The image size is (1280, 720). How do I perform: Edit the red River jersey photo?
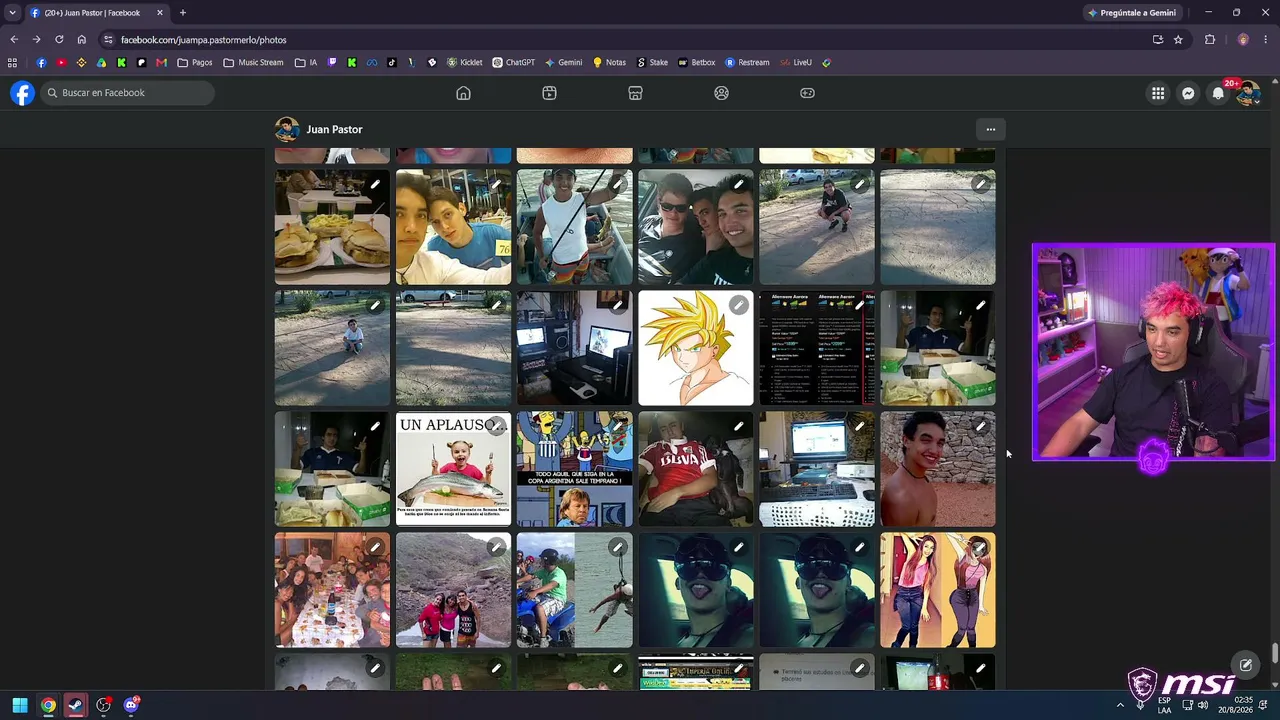click(x=738, y=426)
